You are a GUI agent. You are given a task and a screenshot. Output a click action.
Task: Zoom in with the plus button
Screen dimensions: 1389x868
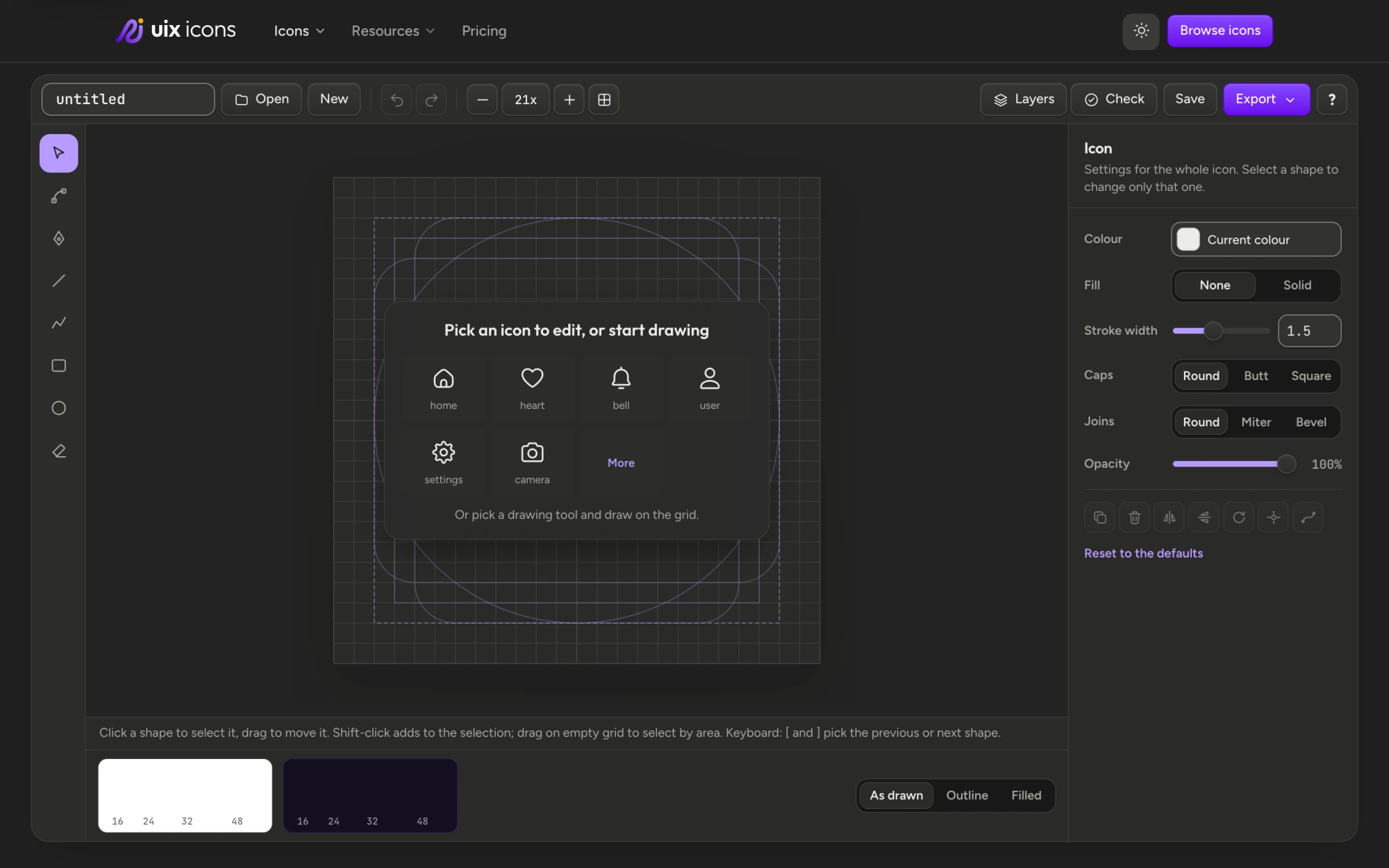tap(569, 99)
